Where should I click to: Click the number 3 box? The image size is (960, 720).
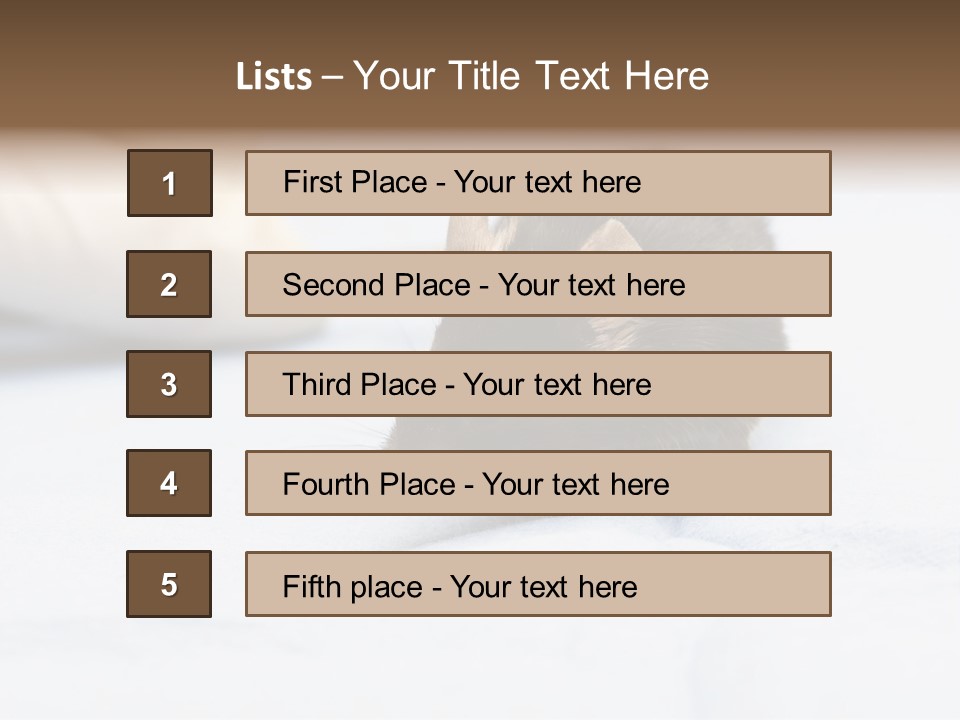coord(169,384)
